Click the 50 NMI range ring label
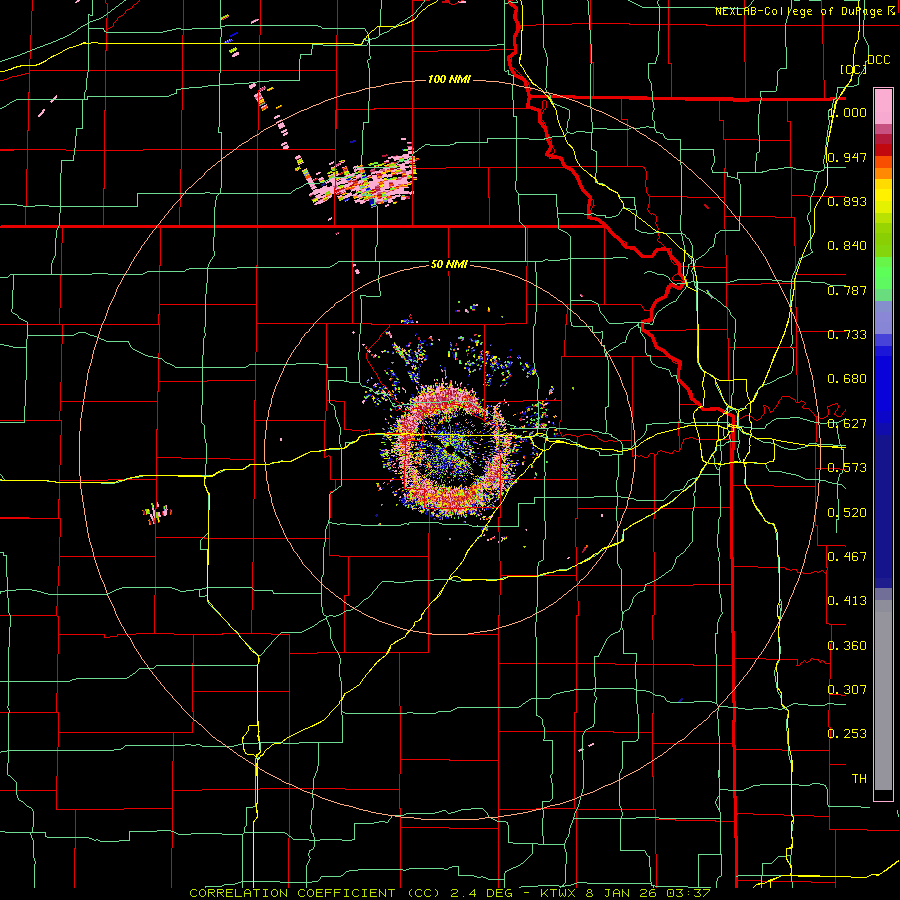Image resolution: width=900 pixels, height=900 pixels. pyautogui.click(x=449, y=264)
